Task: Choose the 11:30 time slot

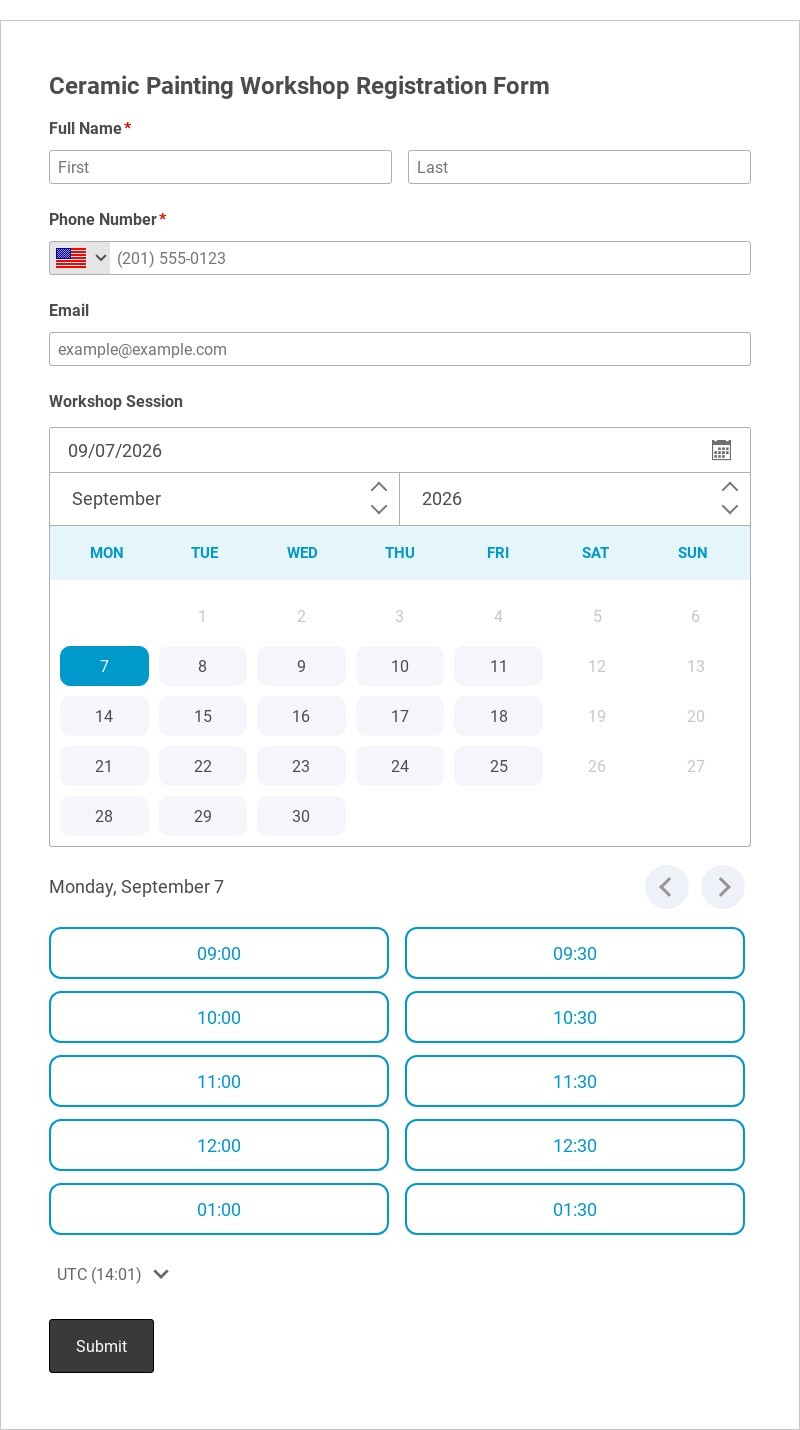Action: tap(575, 1081)
